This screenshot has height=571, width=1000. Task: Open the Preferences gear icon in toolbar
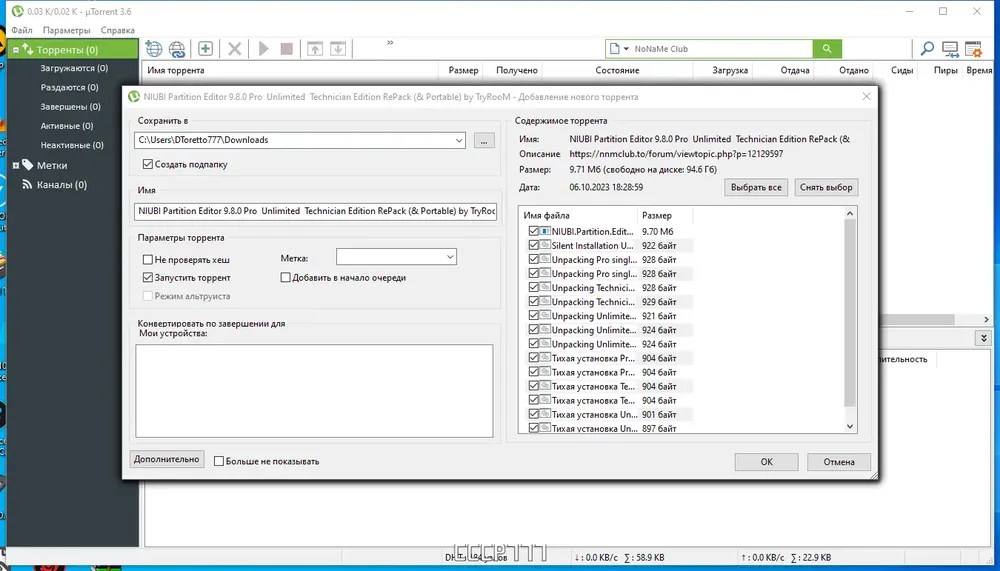[973, 48]
